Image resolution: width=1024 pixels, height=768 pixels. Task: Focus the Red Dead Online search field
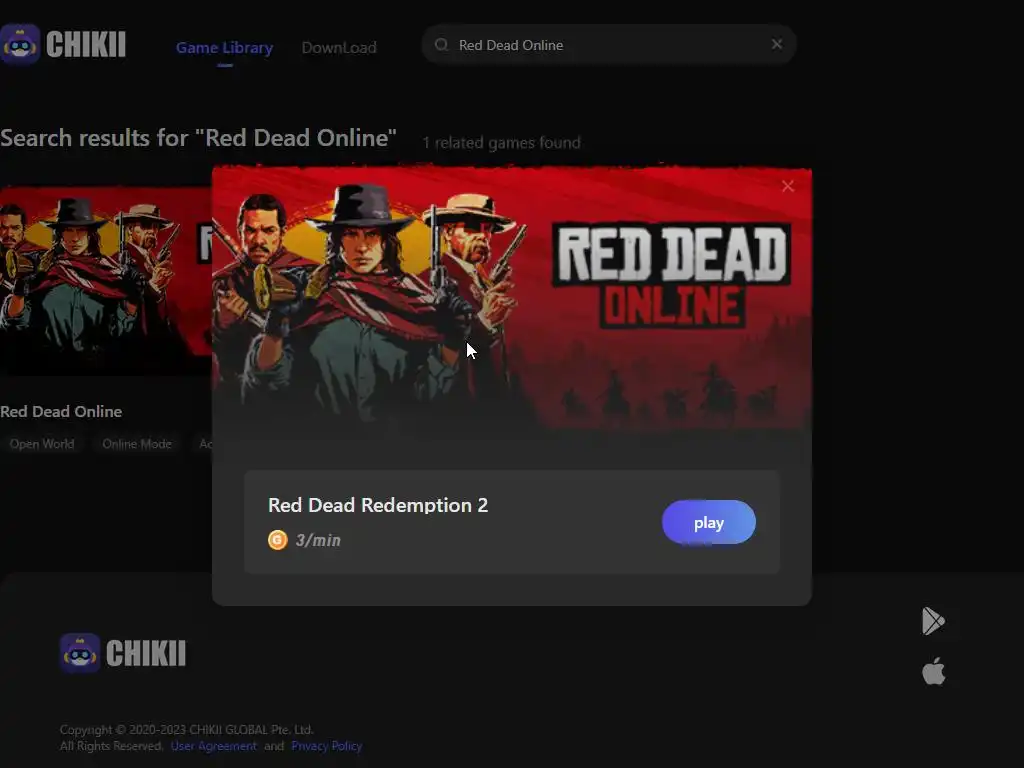tap(608, 44)
